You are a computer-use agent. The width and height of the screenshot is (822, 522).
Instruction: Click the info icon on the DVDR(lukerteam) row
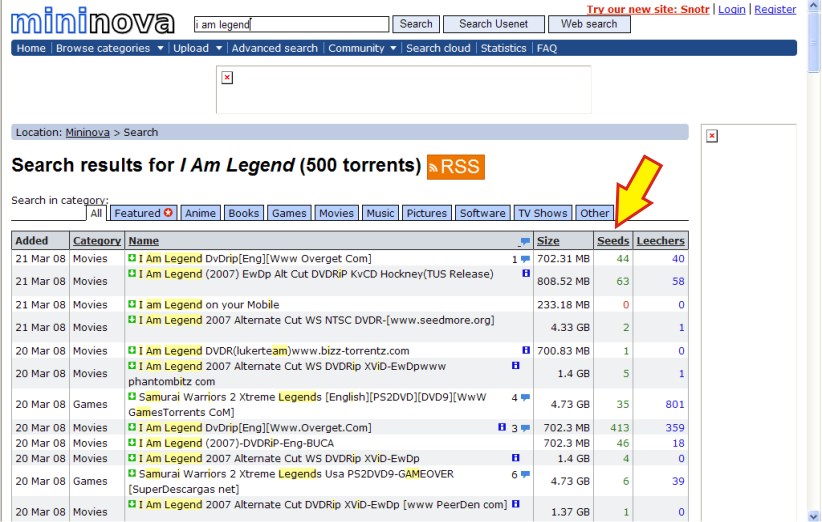pyautogui.click(x=526, y=350)
